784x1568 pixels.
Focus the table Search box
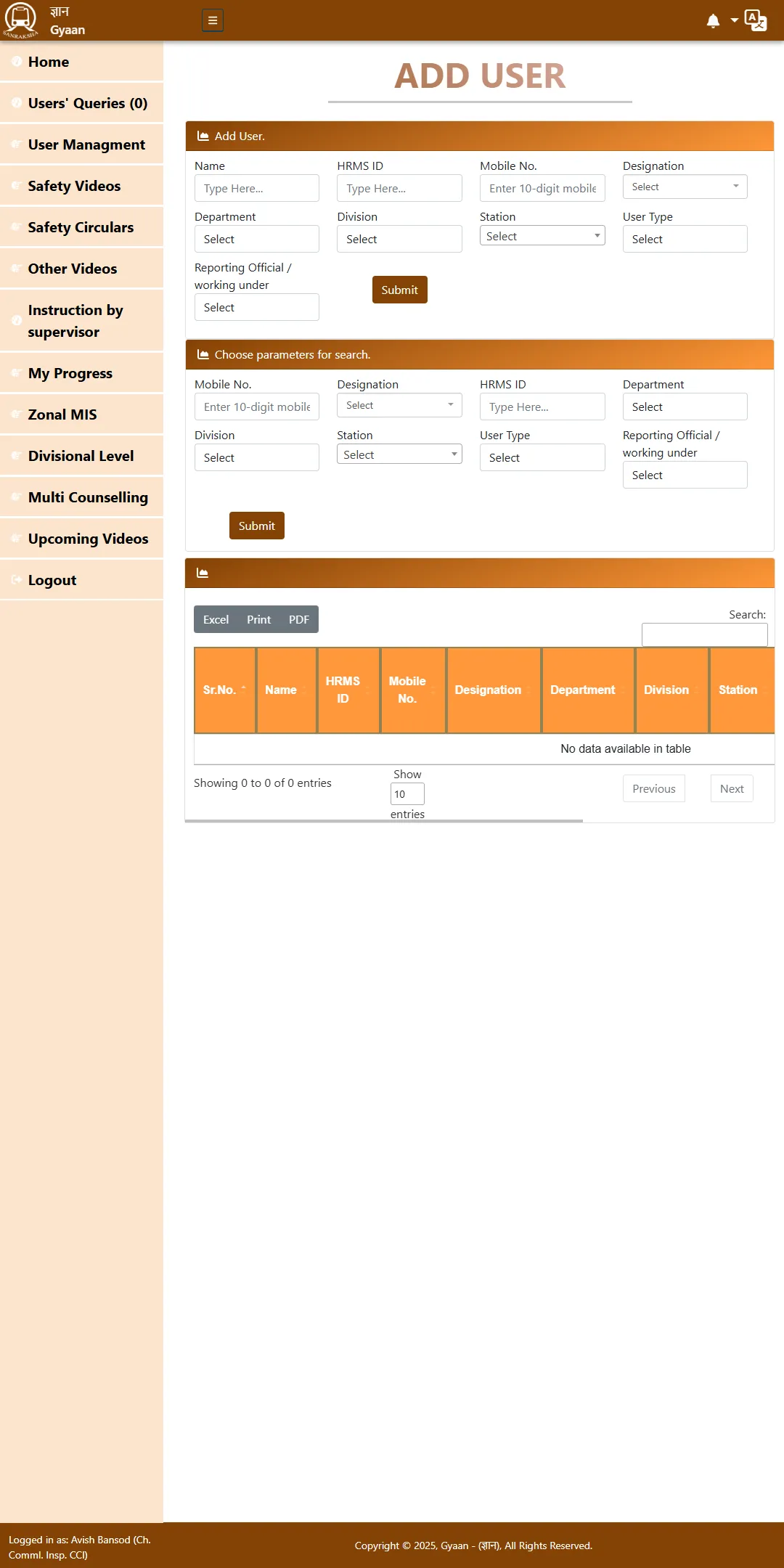[705, 634]
